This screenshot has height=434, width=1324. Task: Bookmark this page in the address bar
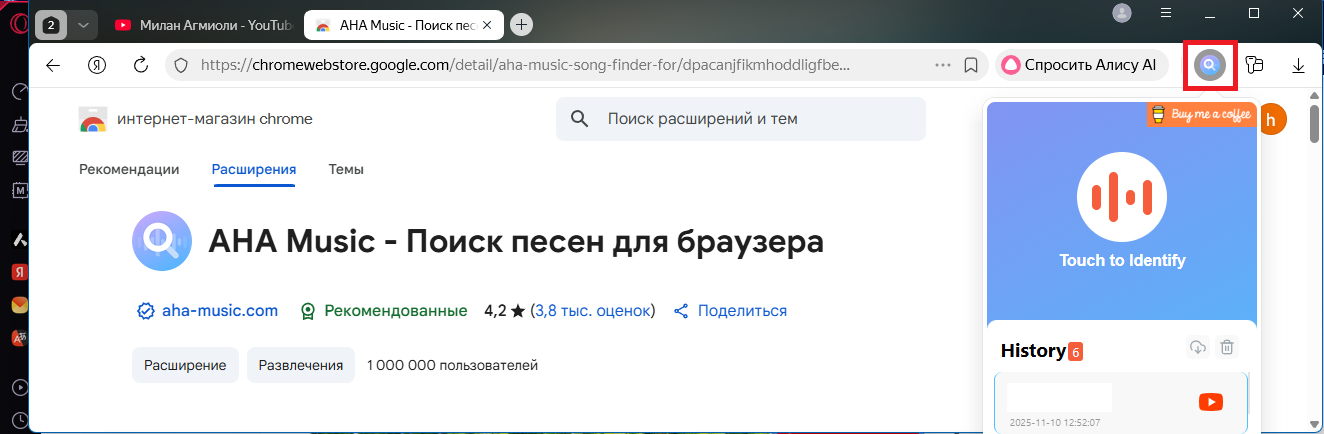point(970,65)
